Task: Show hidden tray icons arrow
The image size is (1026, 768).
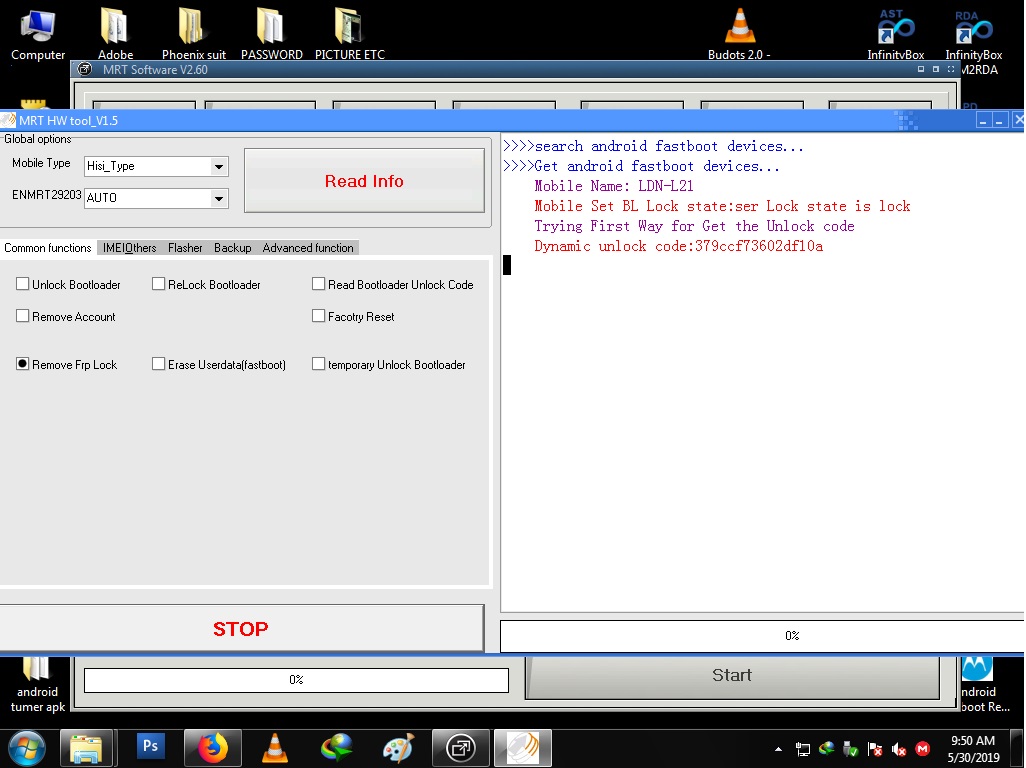Action: pyautogui.click(x=778, y=749)
